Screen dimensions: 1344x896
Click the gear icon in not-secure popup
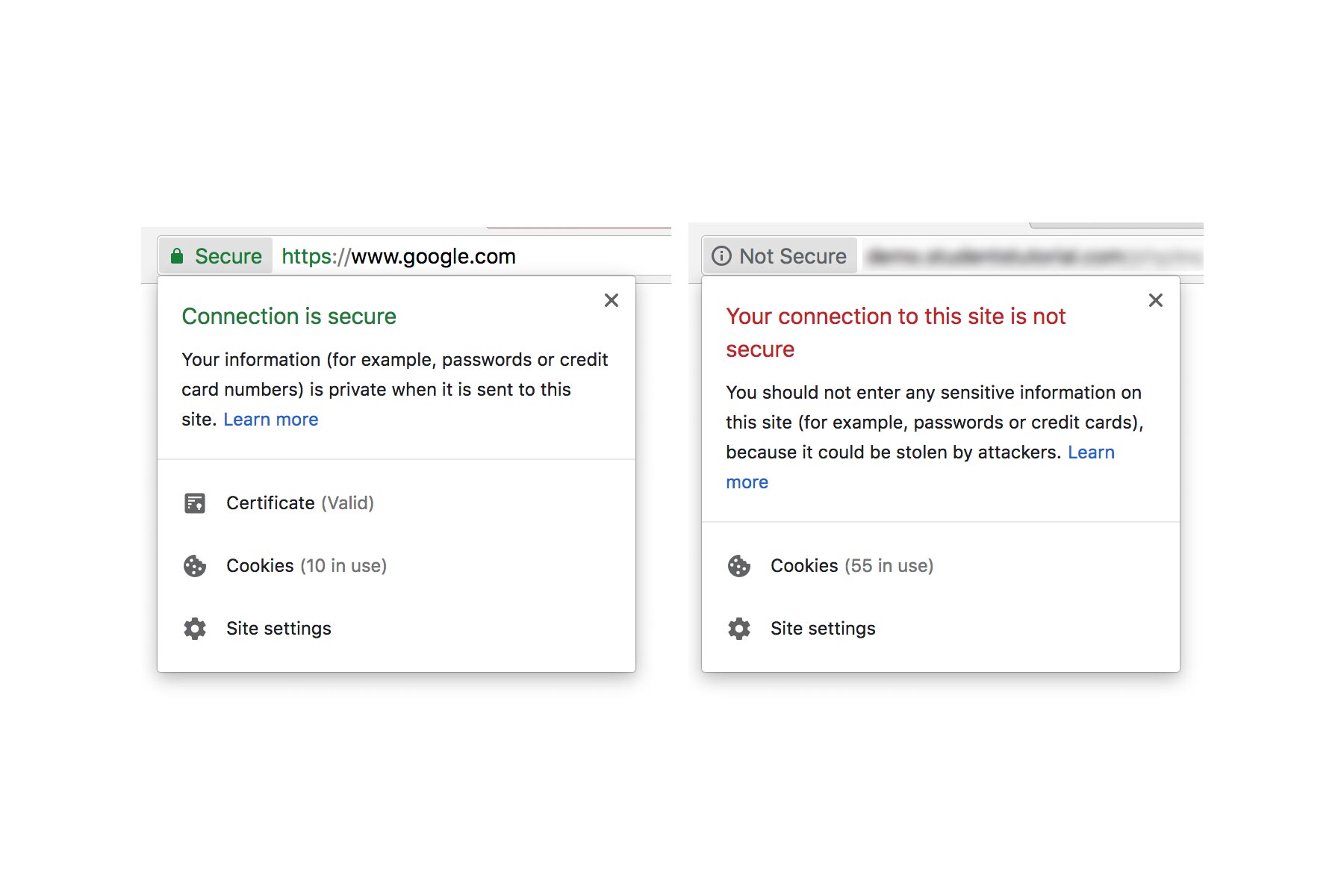739,629
